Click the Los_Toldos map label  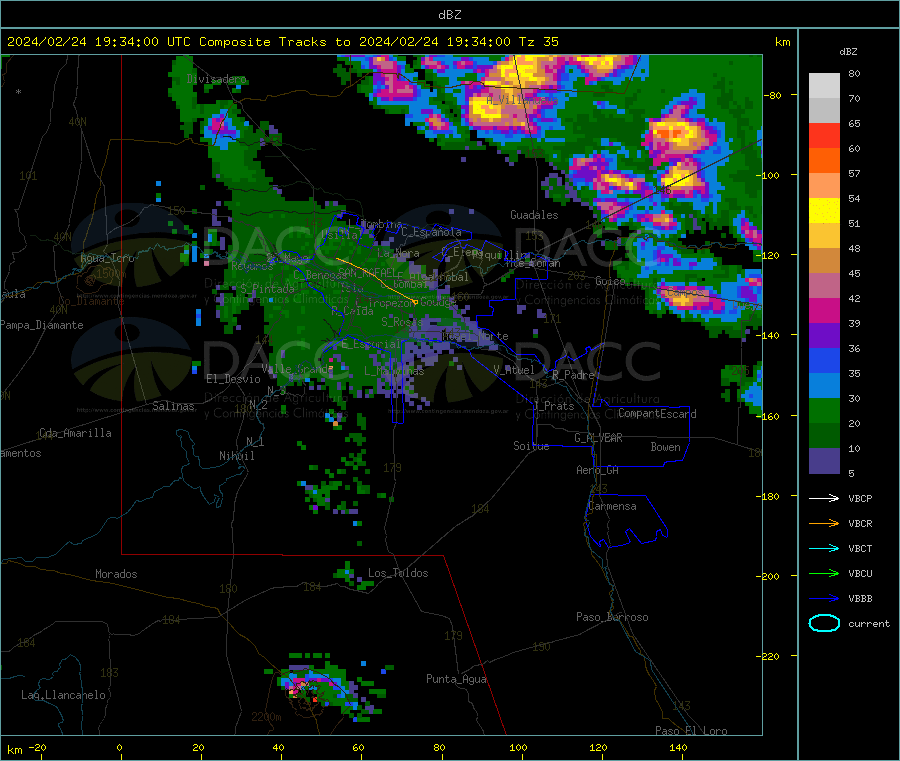pos(398,573)
